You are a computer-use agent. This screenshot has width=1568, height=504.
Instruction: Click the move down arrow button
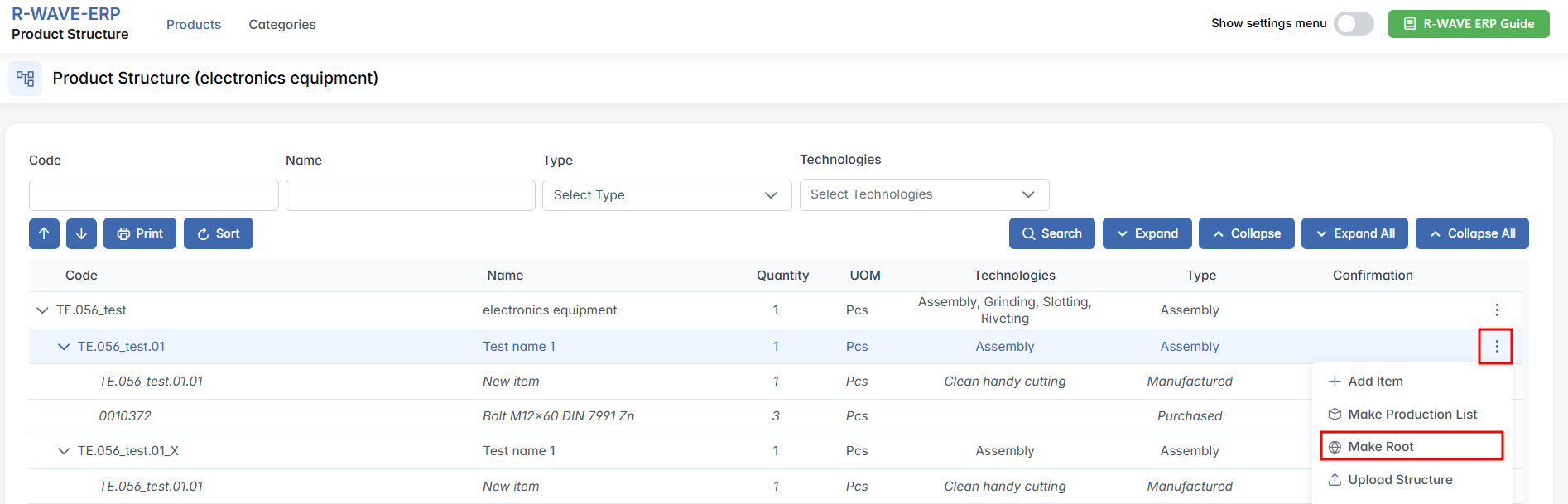[x=81, y=233]
